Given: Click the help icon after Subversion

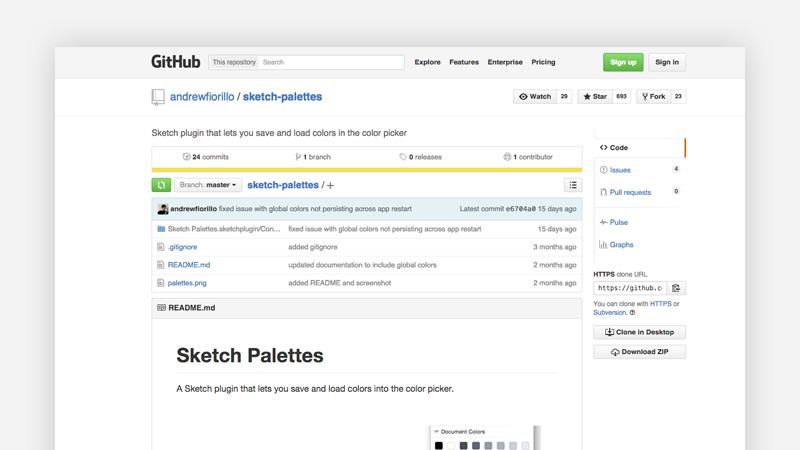Looking at the screenshot, I should (632, 313).
